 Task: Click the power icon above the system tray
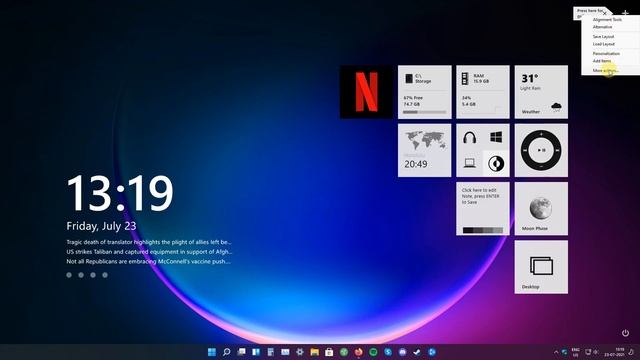(x=625, y=333)
